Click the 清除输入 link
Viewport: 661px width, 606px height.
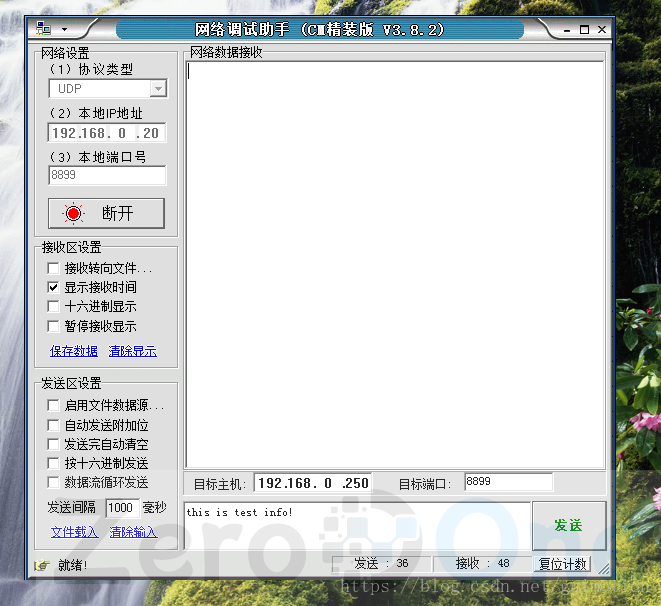point(134,532)
